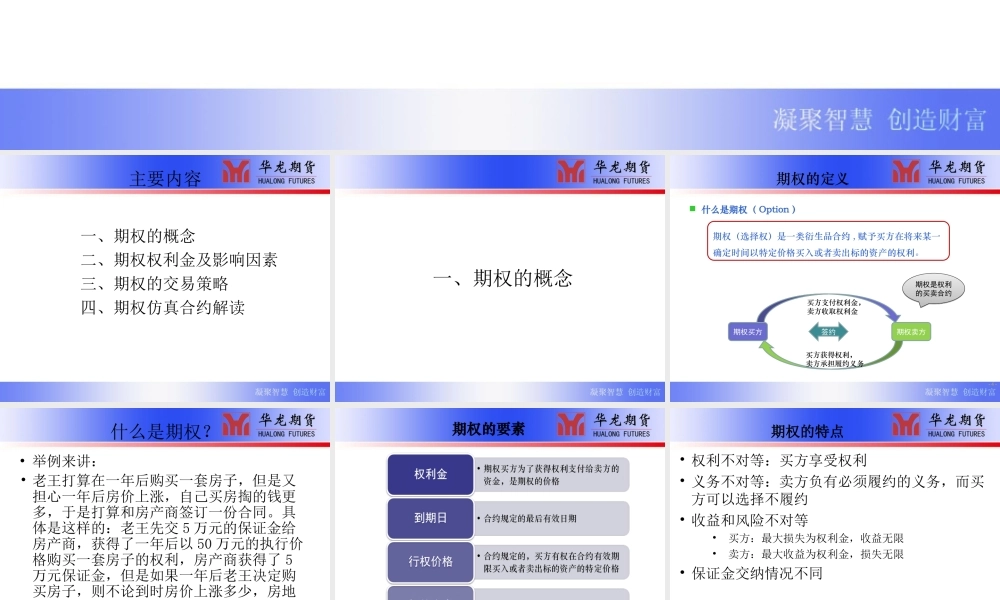Expand the 行权价格 rounded header box
This screenshot has width=1000, height=600.
430,562
